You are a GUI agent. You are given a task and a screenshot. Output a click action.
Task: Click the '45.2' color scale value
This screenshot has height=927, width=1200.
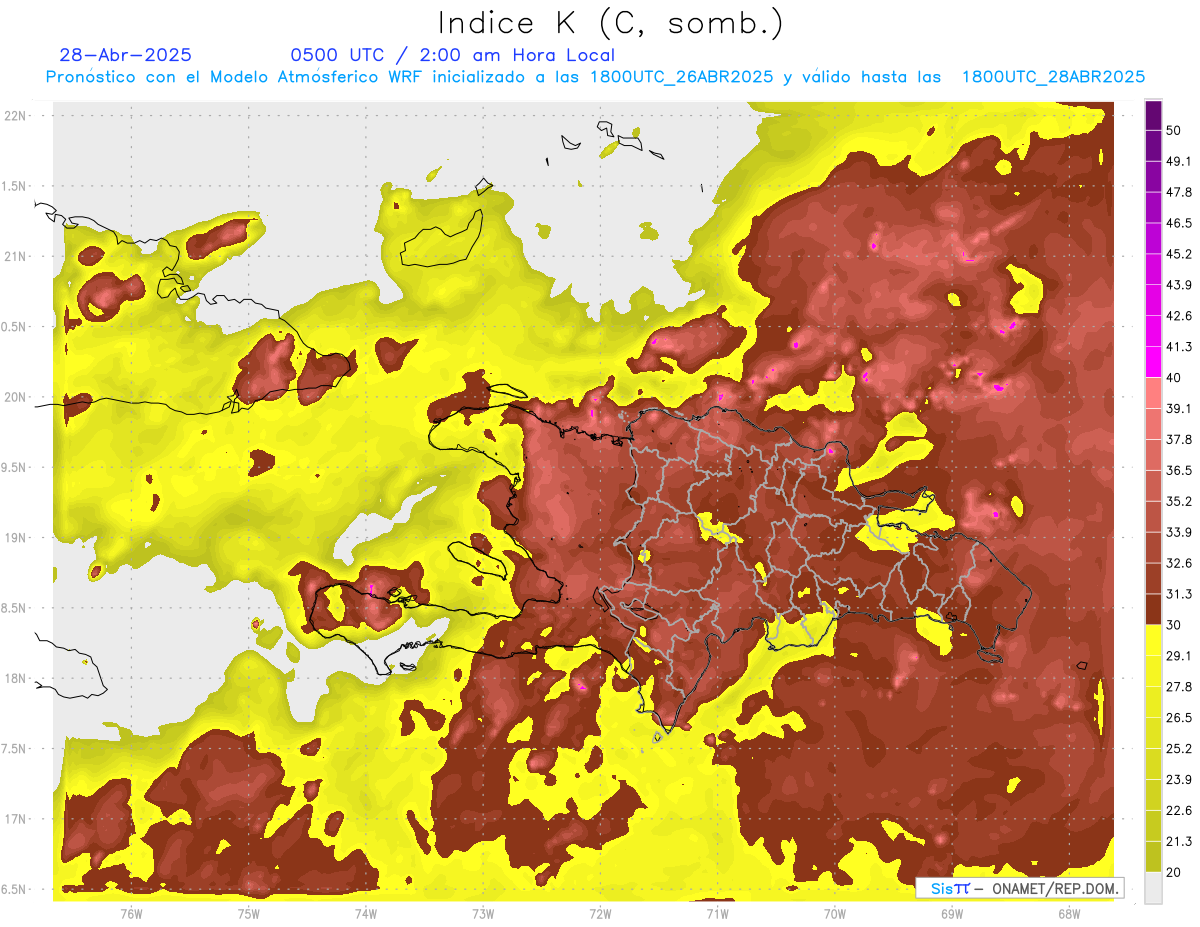[x=1179, y=254]
